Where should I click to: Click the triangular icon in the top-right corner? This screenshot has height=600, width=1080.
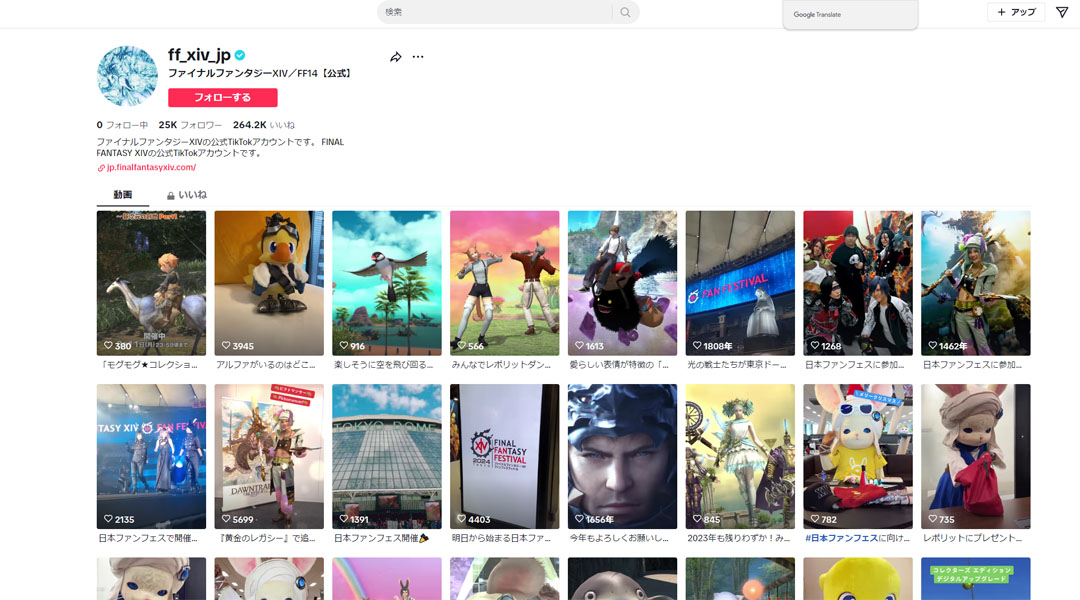pyautogui.click(x=1062, y=12)
